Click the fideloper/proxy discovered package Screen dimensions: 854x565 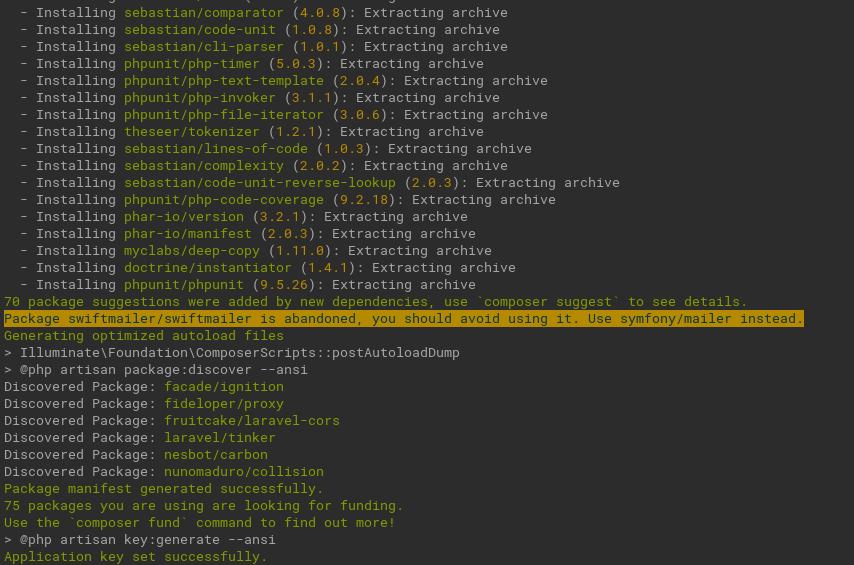tap(224, 404)
